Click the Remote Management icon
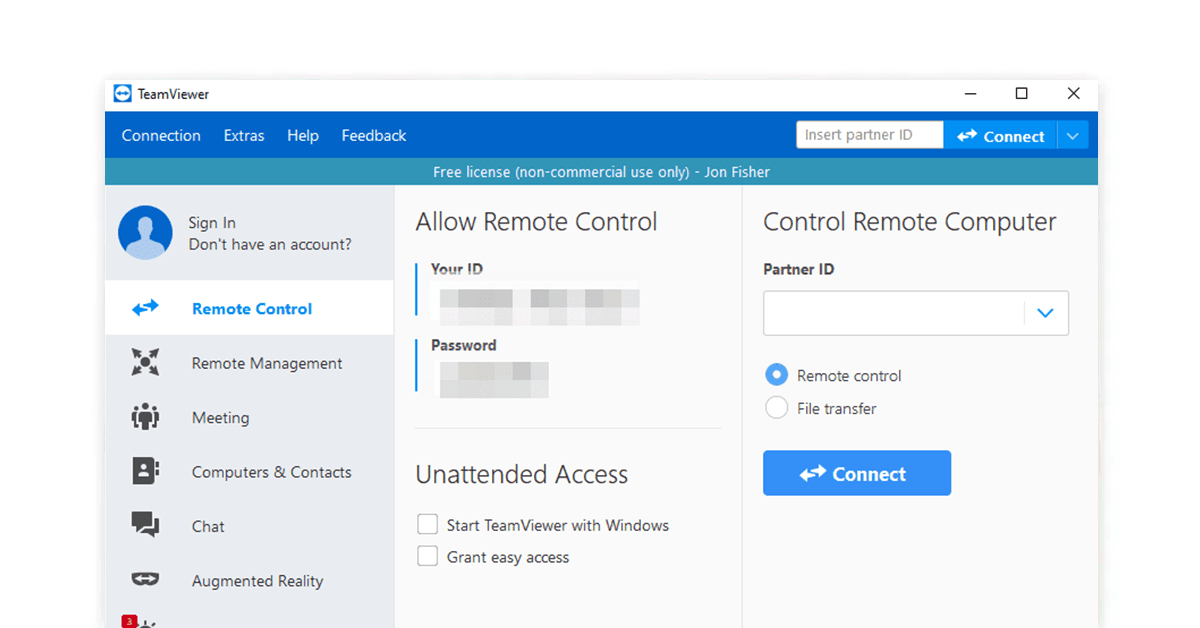1200x628 pixels. click(x=145, y=363)
